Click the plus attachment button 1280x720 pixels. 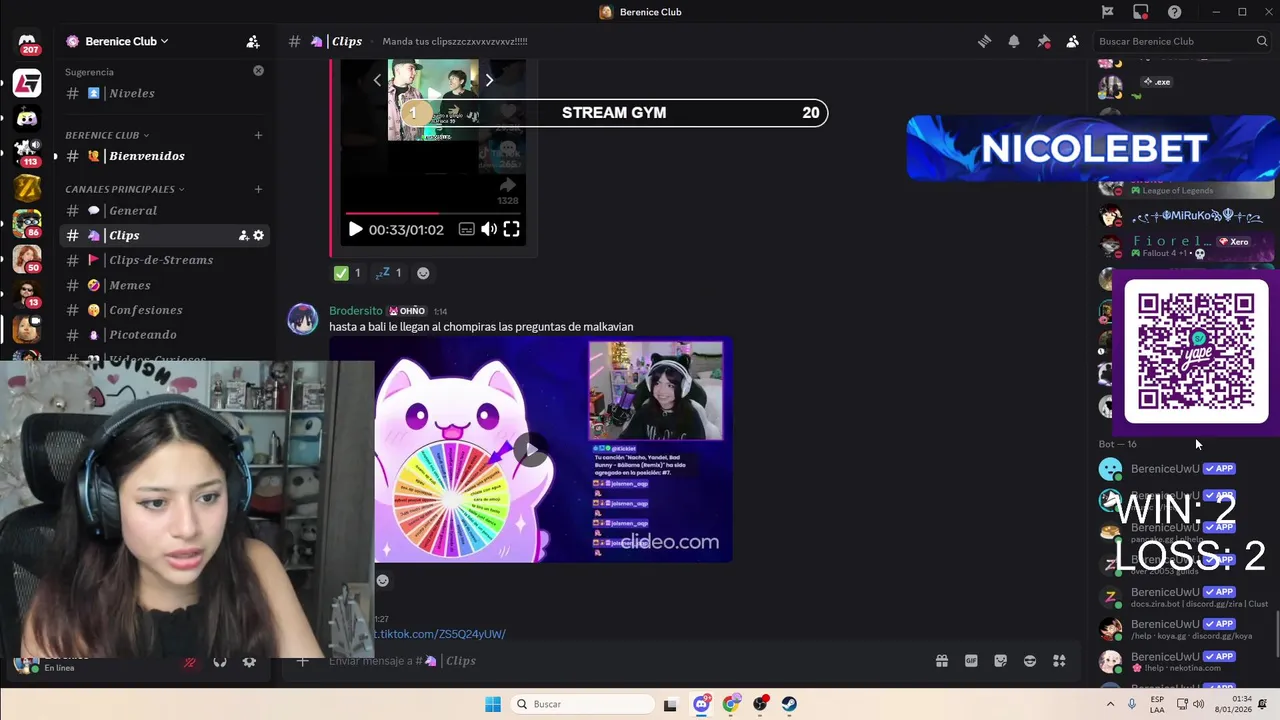click(x=302, y=661)
